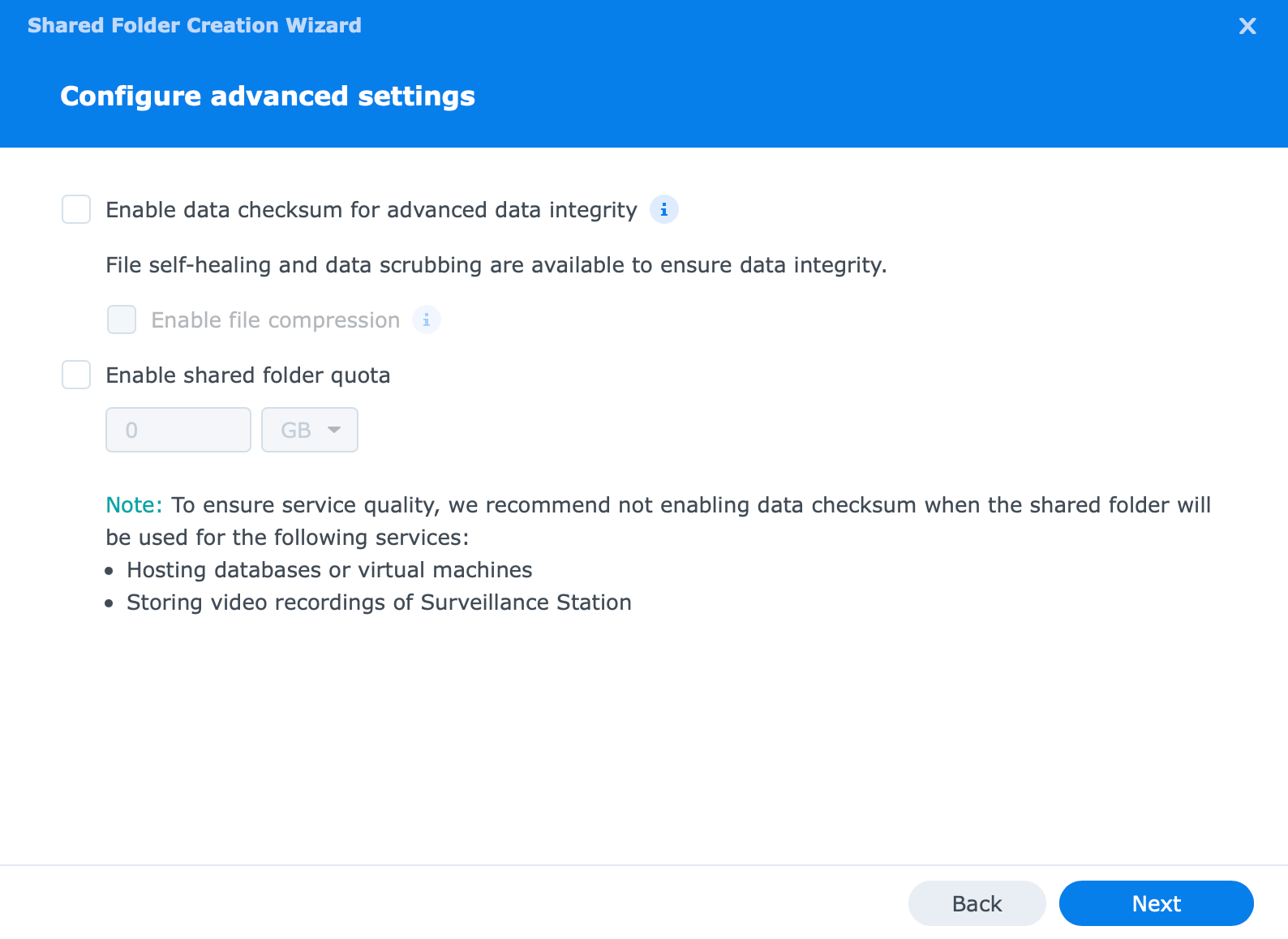Screen dimensions: 1288x939
Task: Click the "Configure advanced settings" heading
Action: pos(268,96)
